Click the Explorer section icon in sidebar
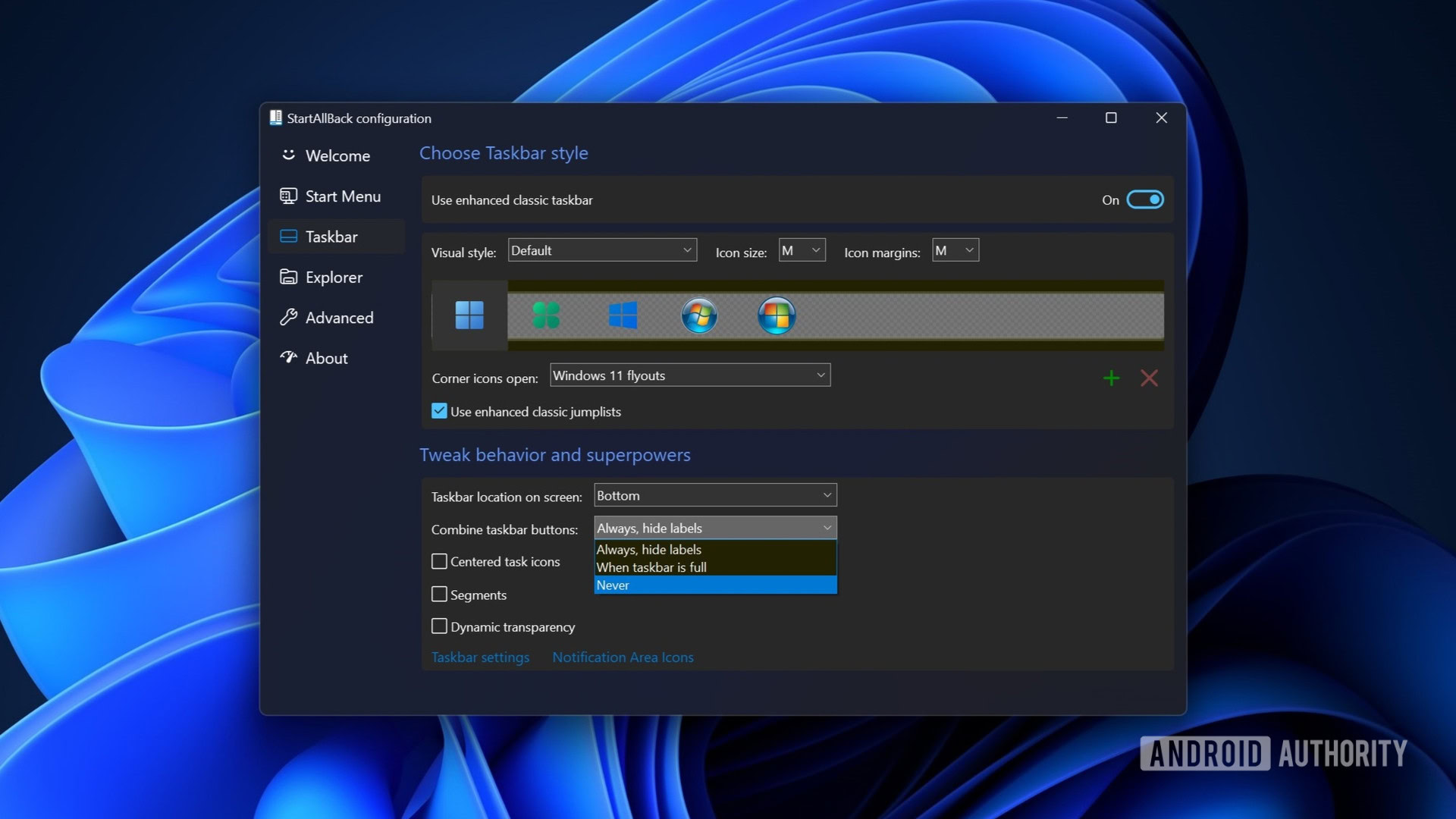This screenshot has width=1456, height=819. pyautogui.click(x=289, y=277)
